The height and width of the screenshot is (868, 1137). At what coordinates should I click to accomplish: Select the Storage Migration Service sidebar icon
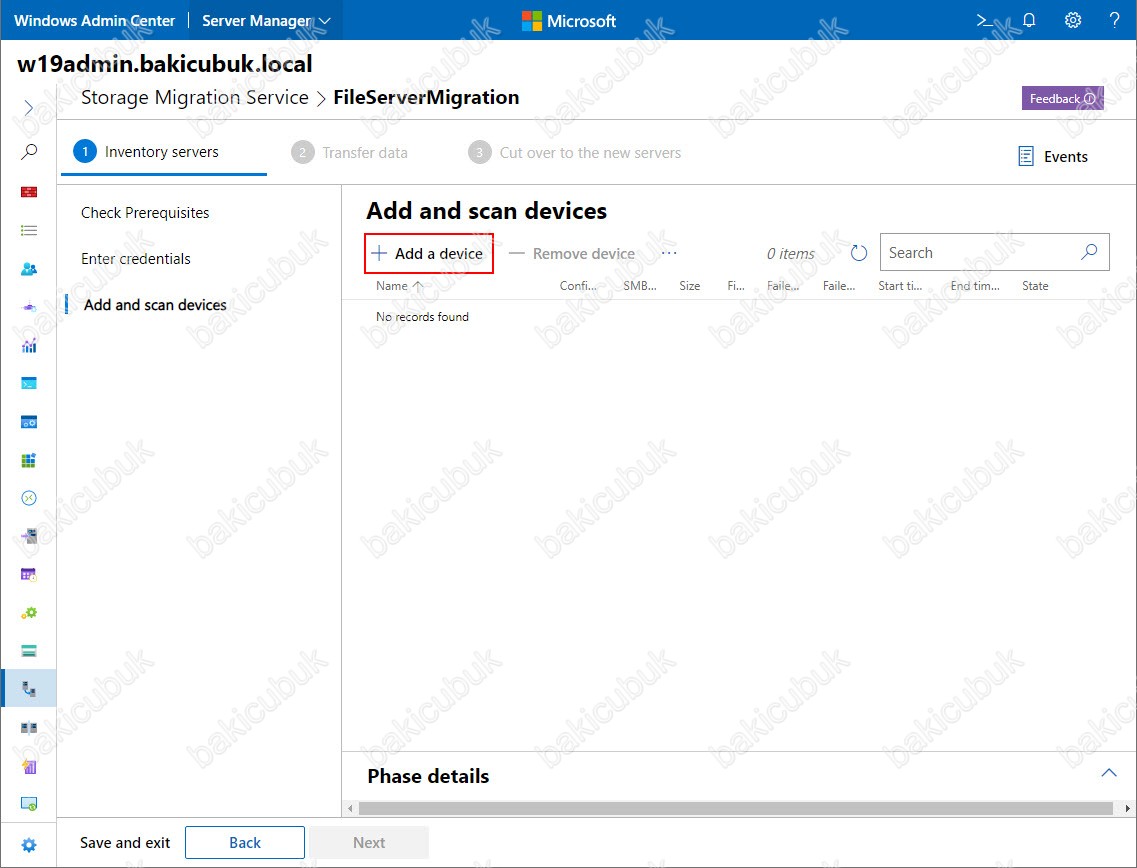29,688
